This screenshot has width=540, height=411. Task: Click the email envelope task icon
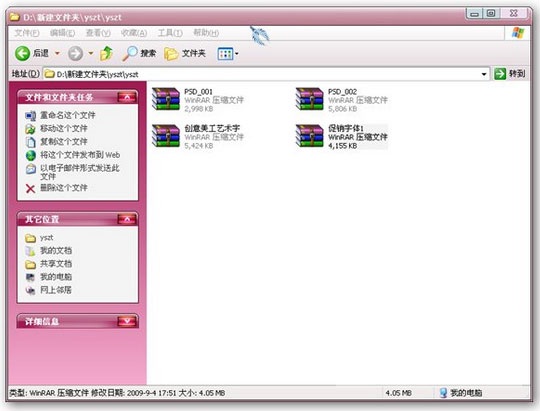[x=30, y=169]
